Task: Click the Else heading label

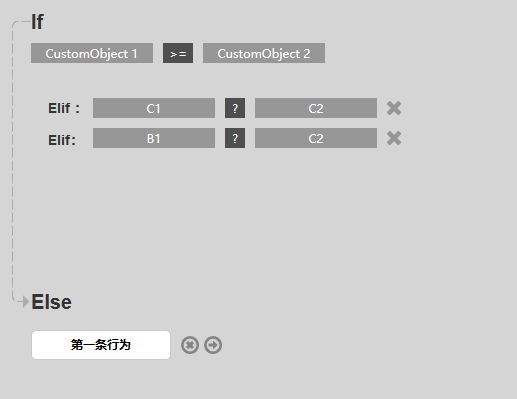Action: [x=51, y=302]
